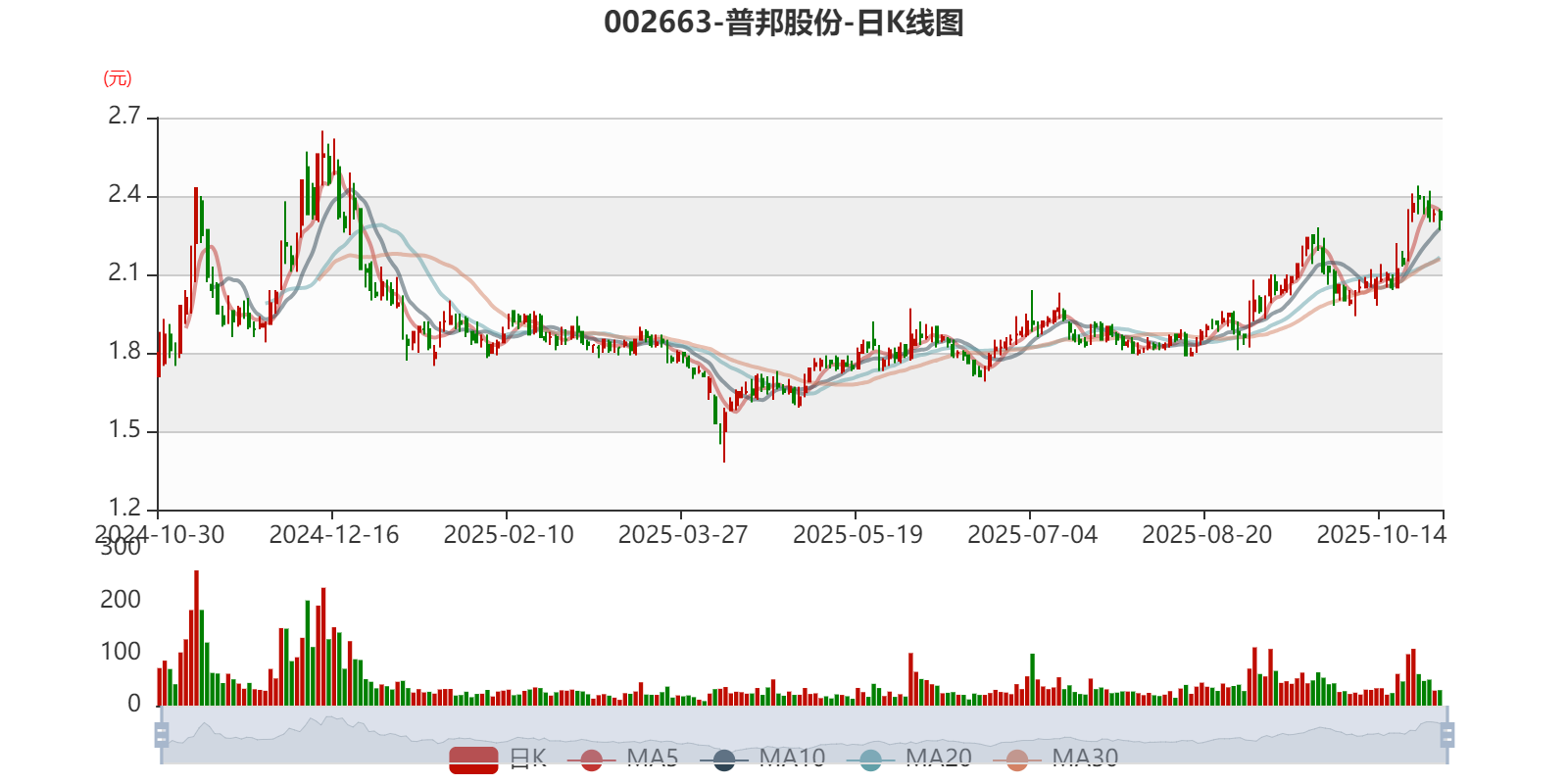Viewport: 1568px width, 784px height.
Task: Click the chart title 002663-普邦股份-日K线图
Action: point(784,23)
